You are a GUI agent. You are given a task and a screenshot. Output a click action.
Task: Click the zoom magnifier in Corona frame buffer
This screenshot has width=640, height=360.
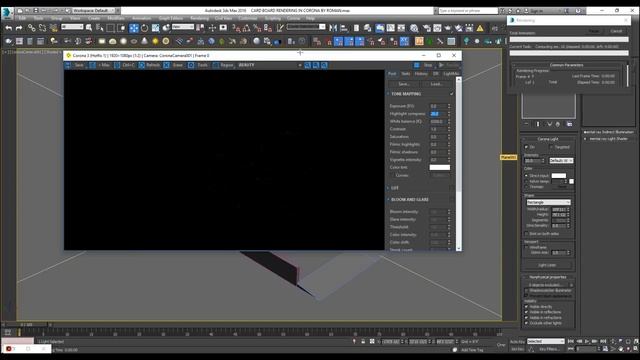[307, 65]
